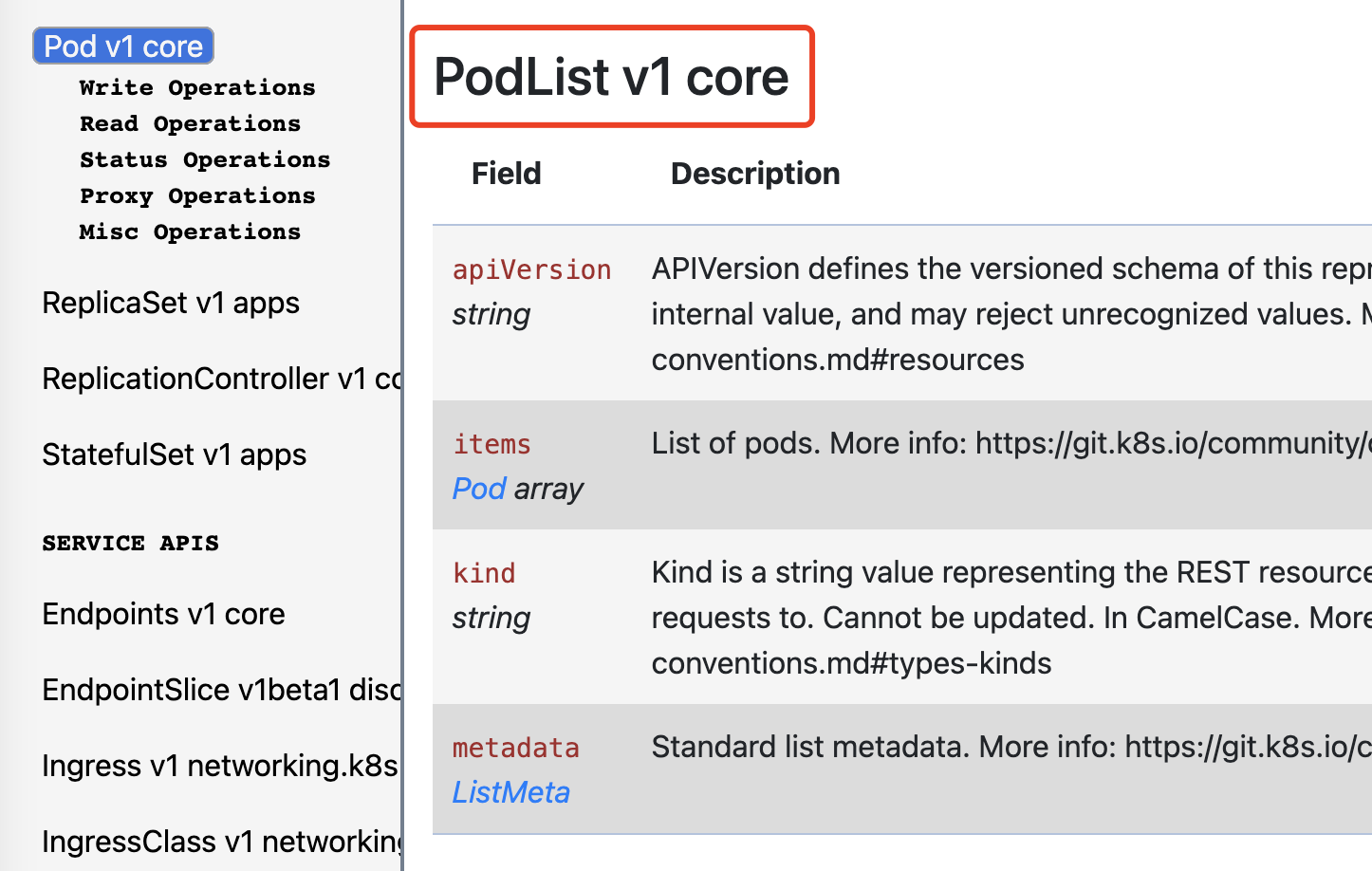The height and width of the screenshot is (871, 1372).
Task: Open Status Operations sub-link
Action: pos(205,159)
